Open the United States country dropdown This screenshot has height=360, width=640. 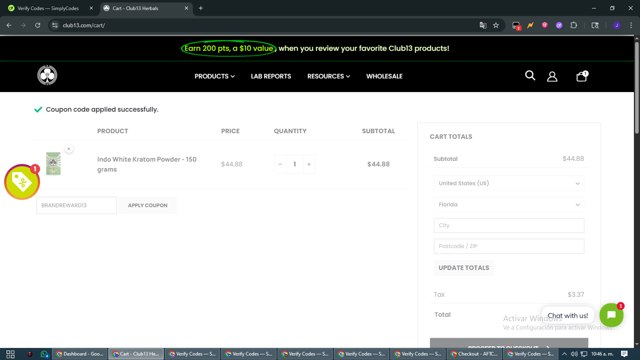(509, 183)
